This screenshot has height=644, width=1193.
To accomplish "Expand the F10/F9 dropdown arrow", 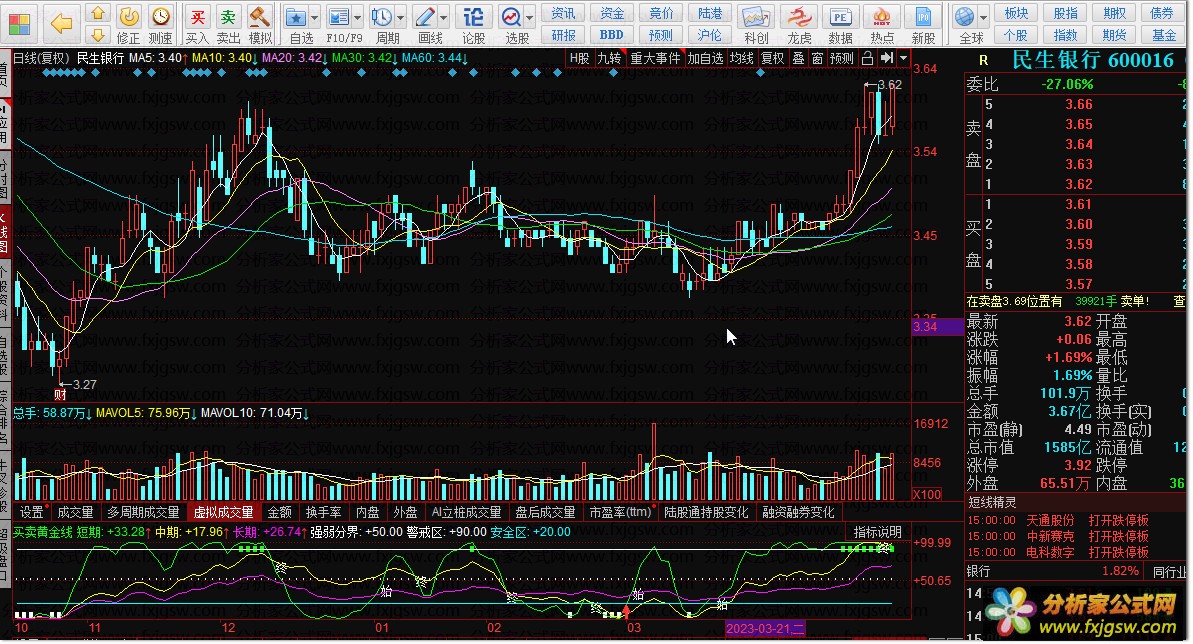I will pos(357,17).
